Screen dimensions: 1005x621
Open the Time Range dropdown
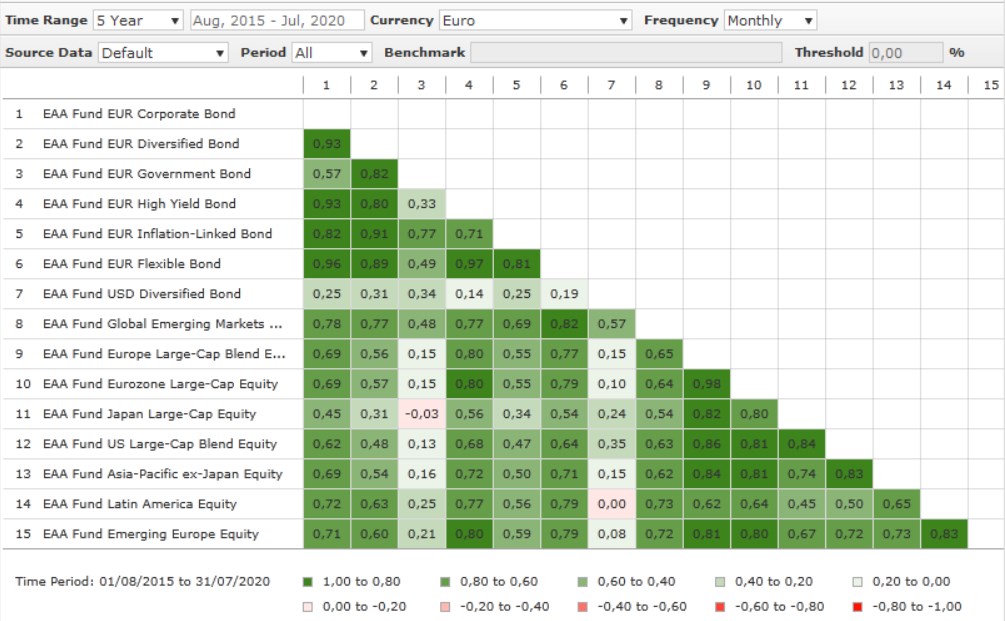tap(138, 20)
